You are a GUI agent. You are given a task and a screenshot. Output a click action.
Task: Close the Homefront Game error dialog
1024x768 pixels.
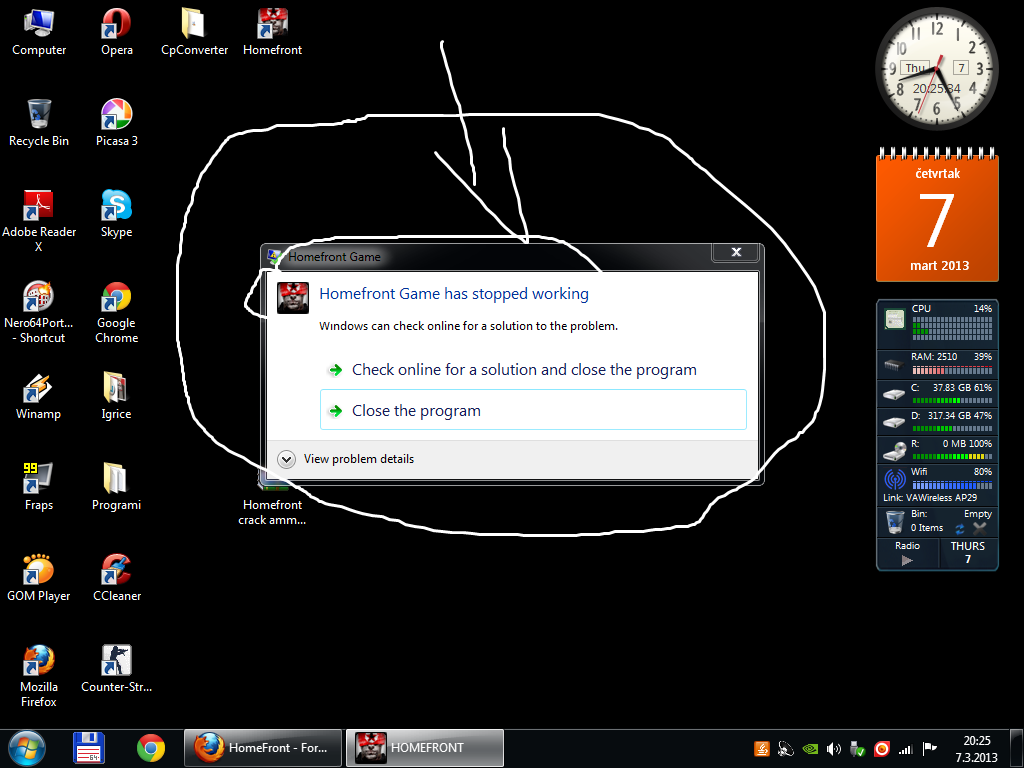[x=736, y=252]
